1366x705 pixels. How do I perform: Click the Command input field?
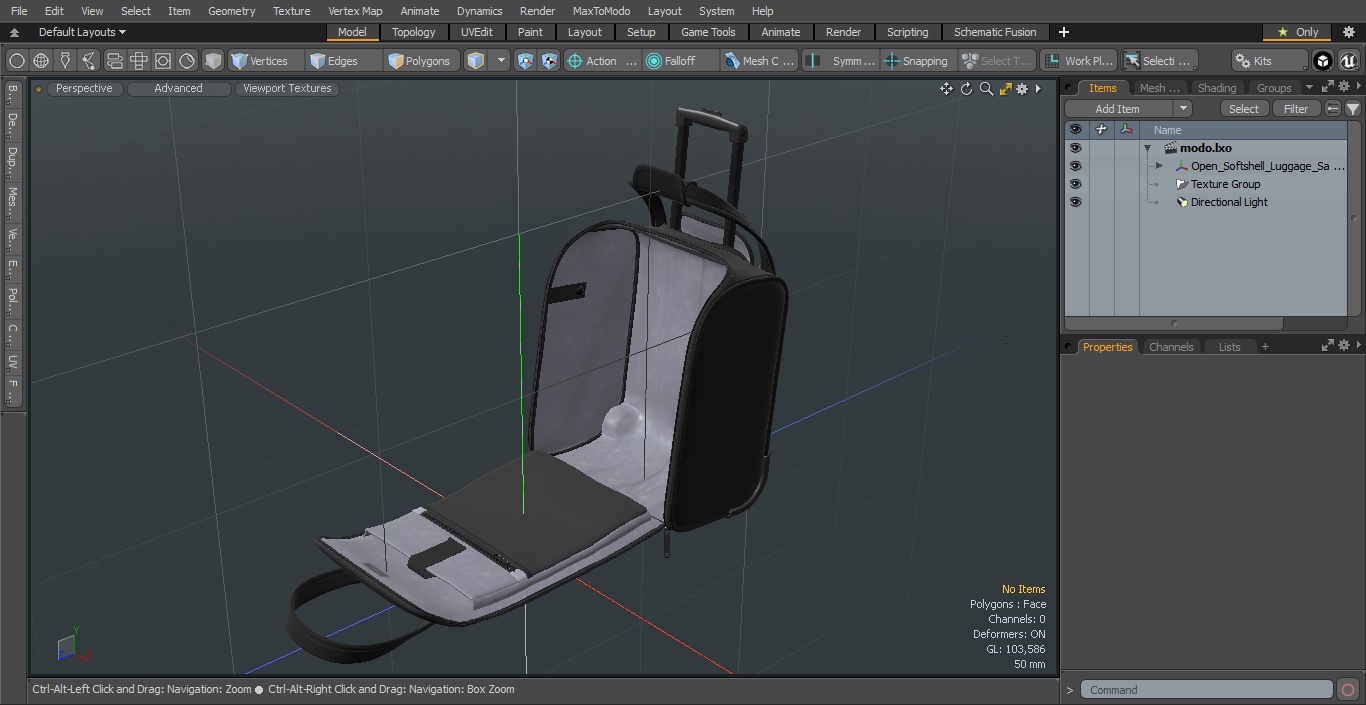click(x=1207, y=690)
